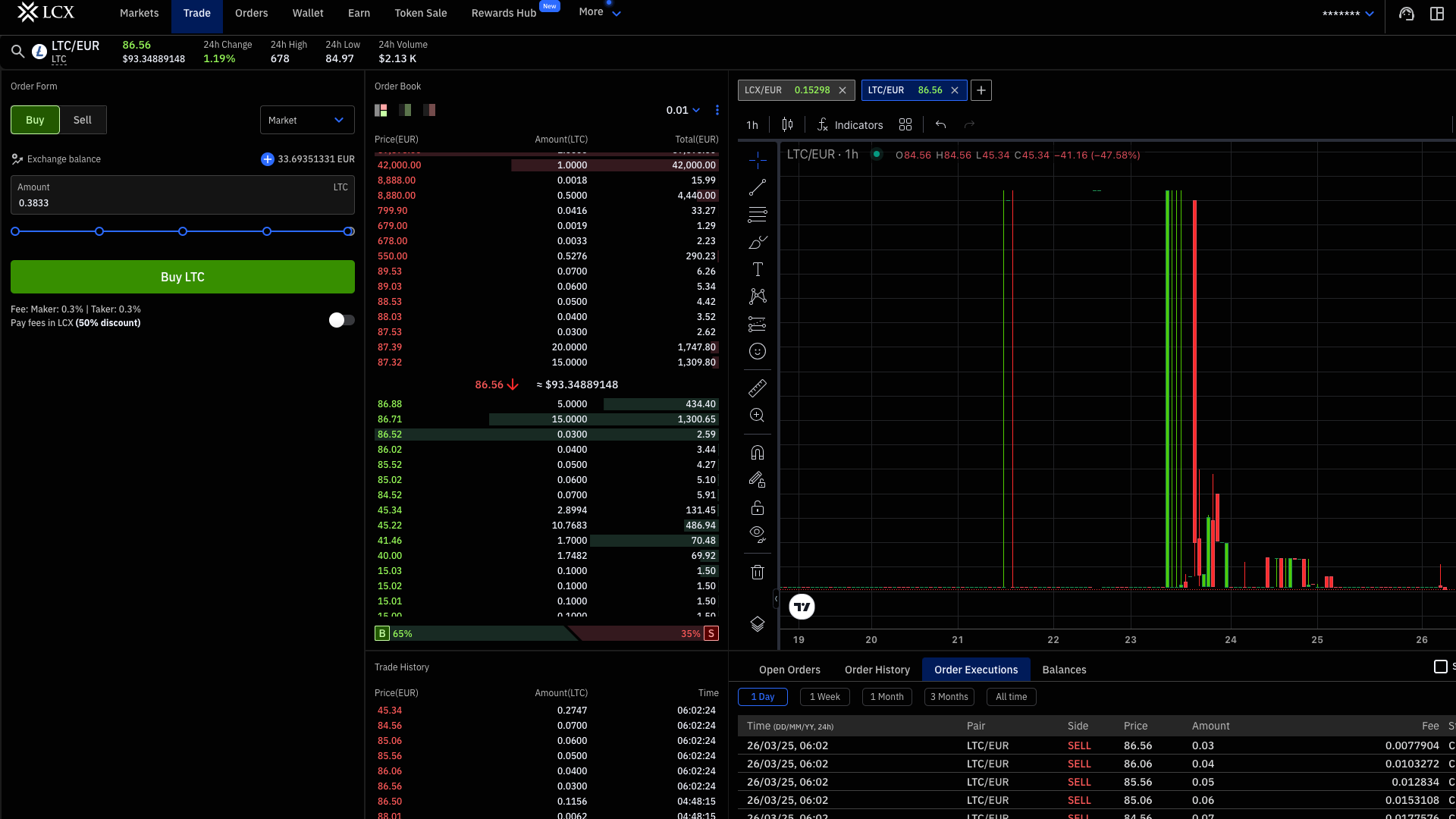Toggle the magnet snapping mode
The height and width of the screenshot is (819, 1456).
(758, 453)
